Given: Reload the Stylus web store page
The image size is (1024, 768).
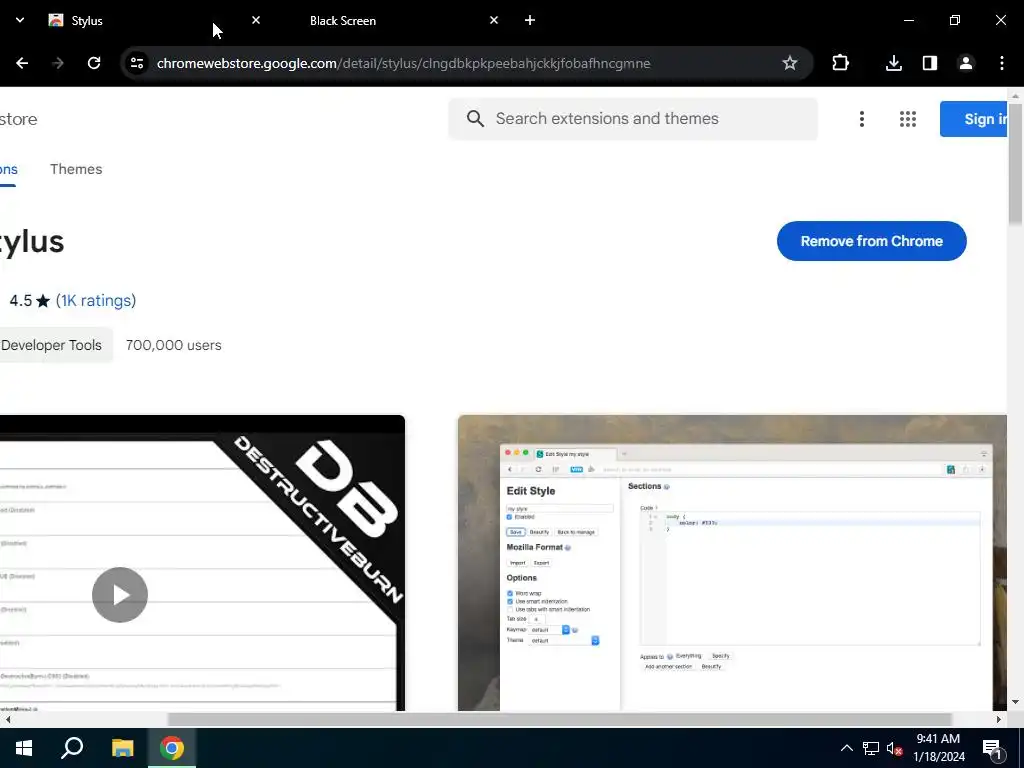Looking at the screenshot, I should click(94, 63).
